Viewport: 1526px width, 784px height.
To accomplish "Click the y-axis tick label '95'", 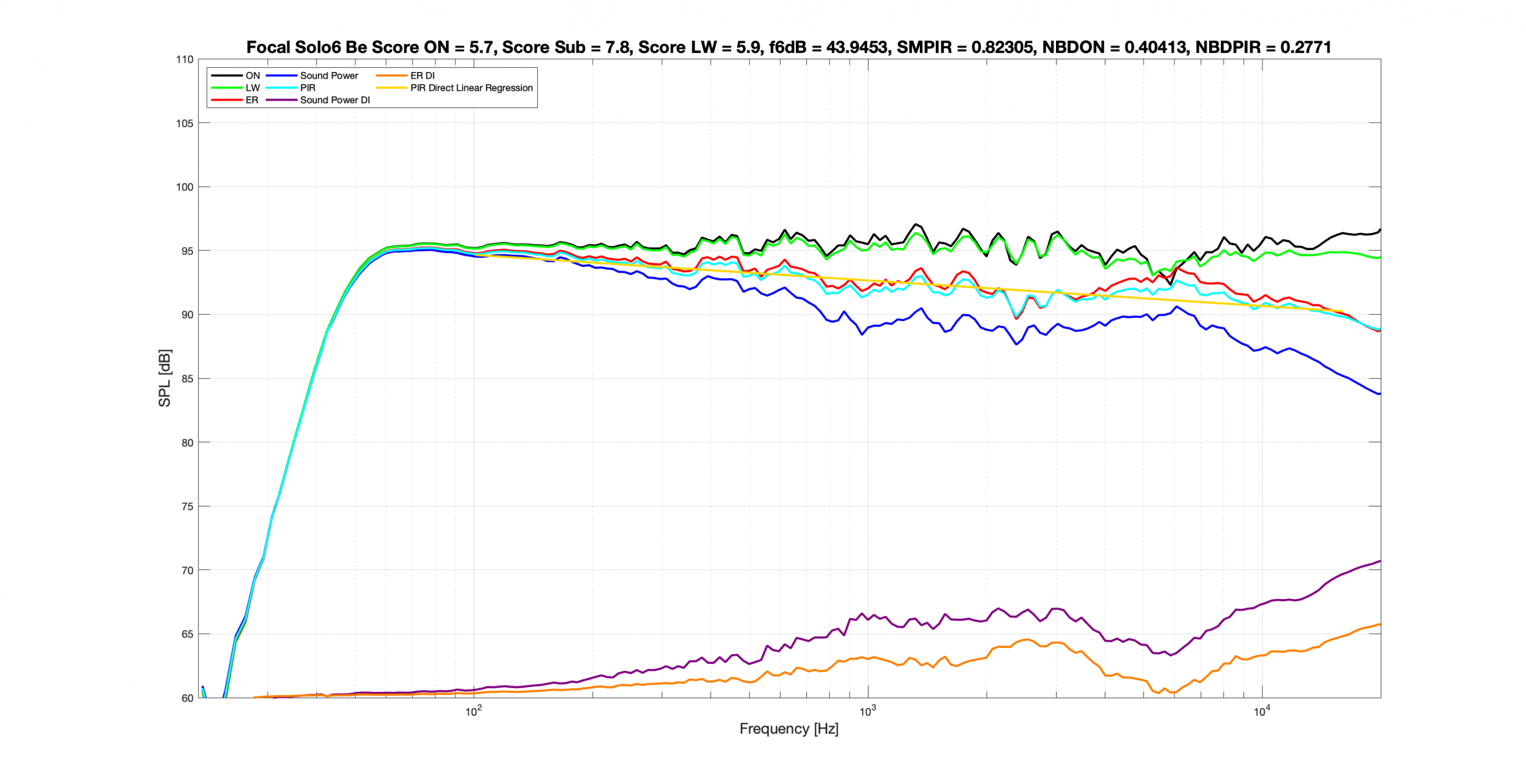I will [x=187, y=251].
